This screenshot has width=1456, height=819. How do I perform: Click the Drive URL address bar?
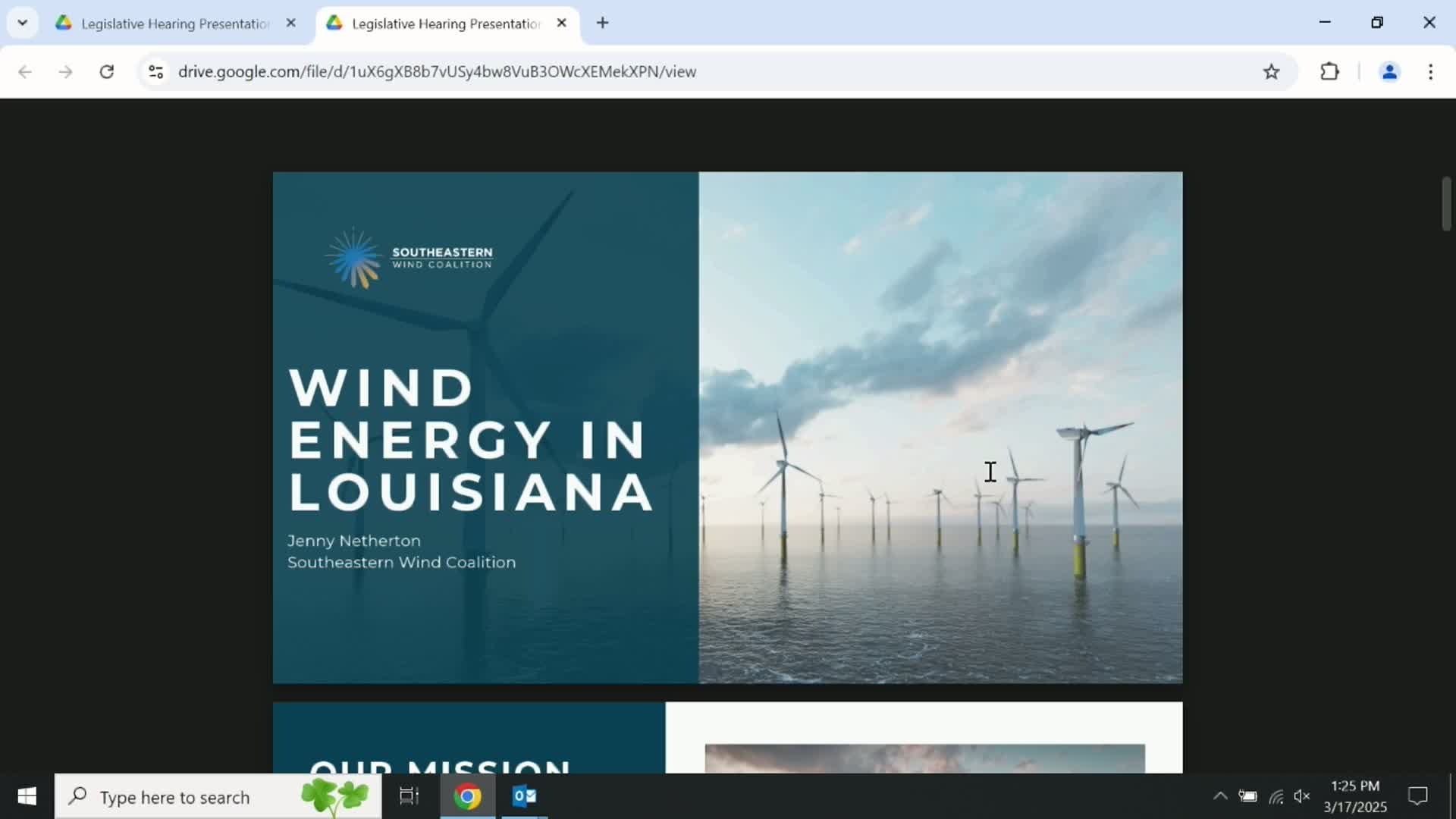(x=437, y=71)
